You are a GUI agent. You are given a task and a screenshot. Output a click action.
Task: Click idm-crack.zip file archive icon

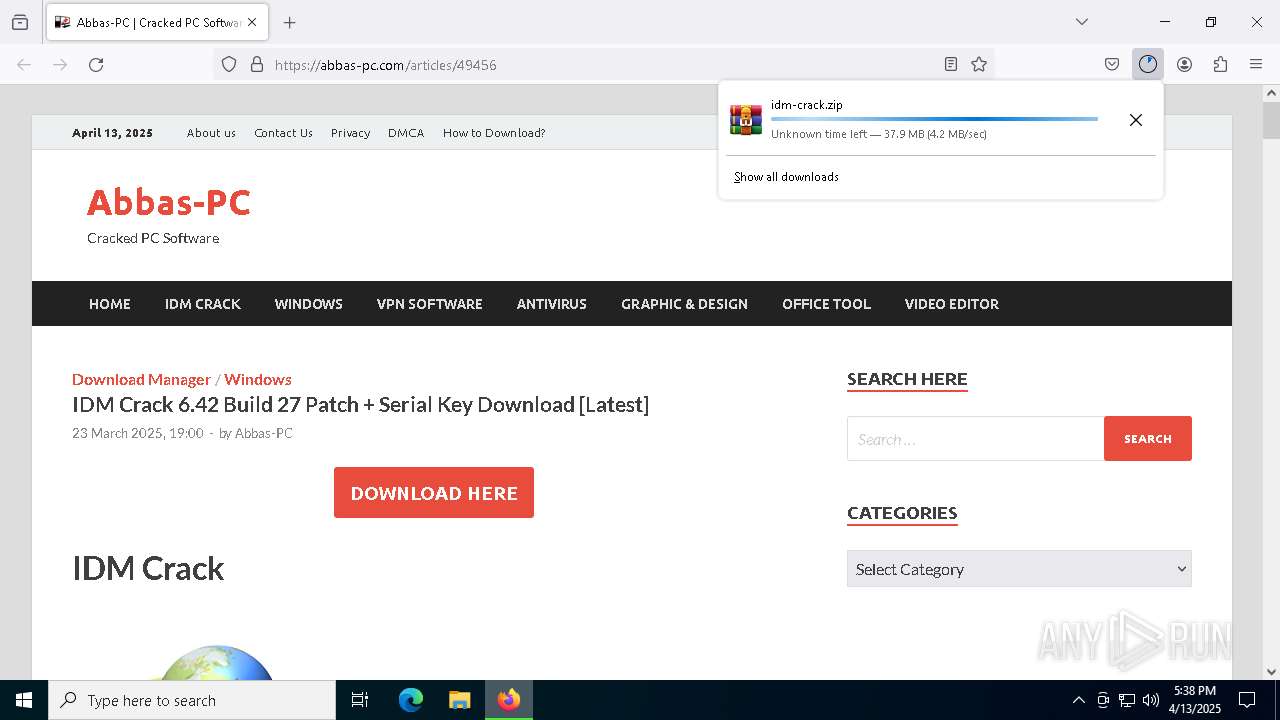pyautogui.click(x=746, y=119)
